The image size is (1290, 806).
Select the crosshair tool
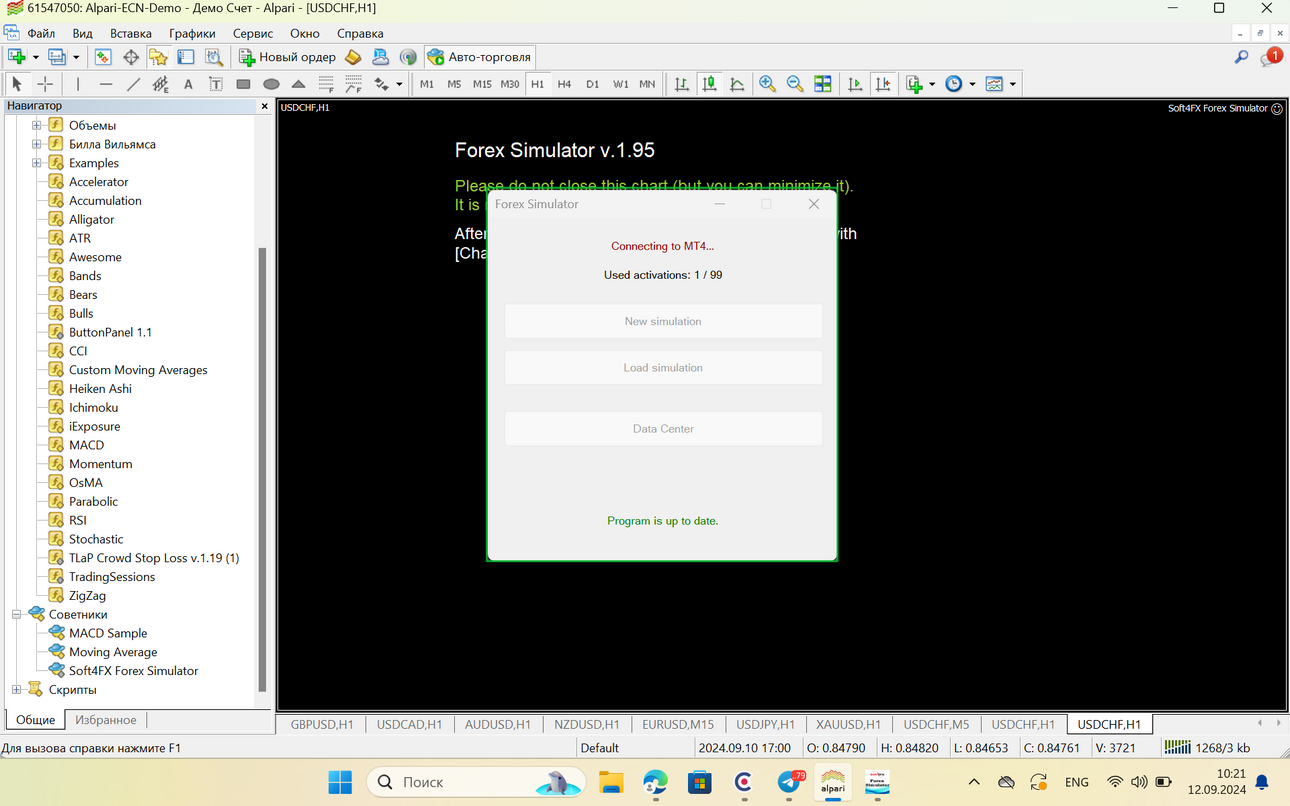click(45, 84)
